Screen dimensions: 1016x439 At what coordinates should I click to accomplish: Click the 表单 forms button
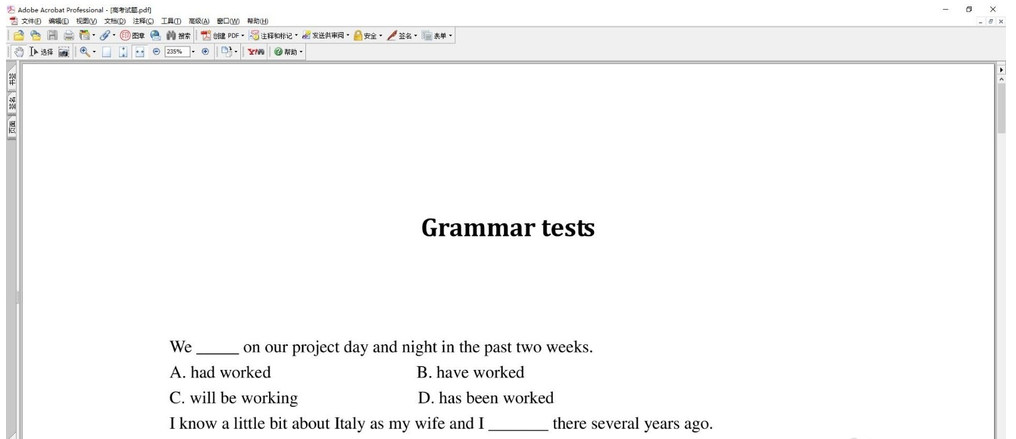[434, 36]
